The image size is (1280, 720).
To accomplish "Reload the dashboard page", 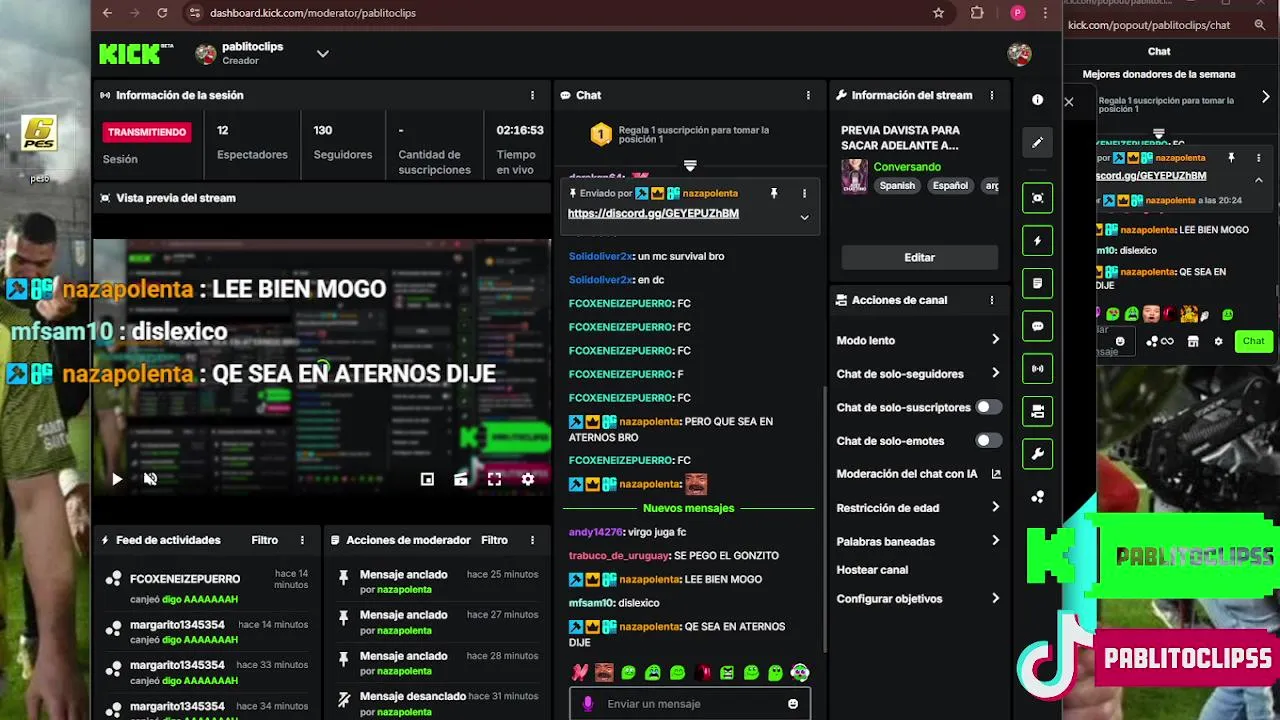I will (x=162, y=13).
